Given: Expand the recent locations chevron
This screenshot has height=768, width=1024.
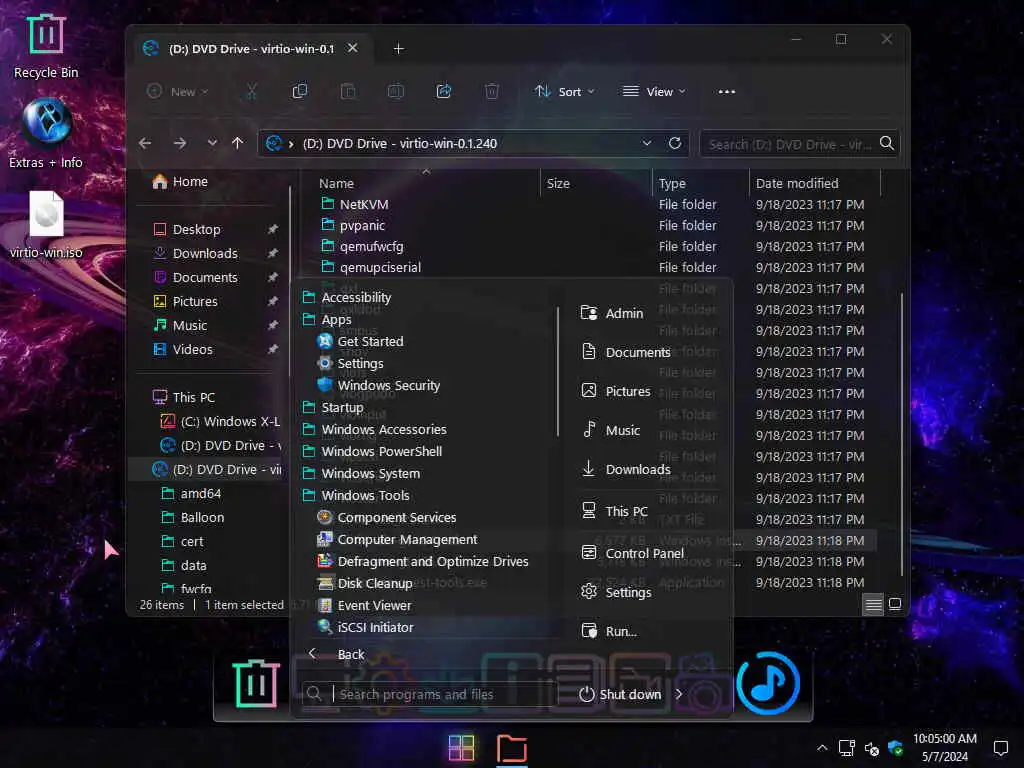Looking at the screenshot, I should pos(212,143).
